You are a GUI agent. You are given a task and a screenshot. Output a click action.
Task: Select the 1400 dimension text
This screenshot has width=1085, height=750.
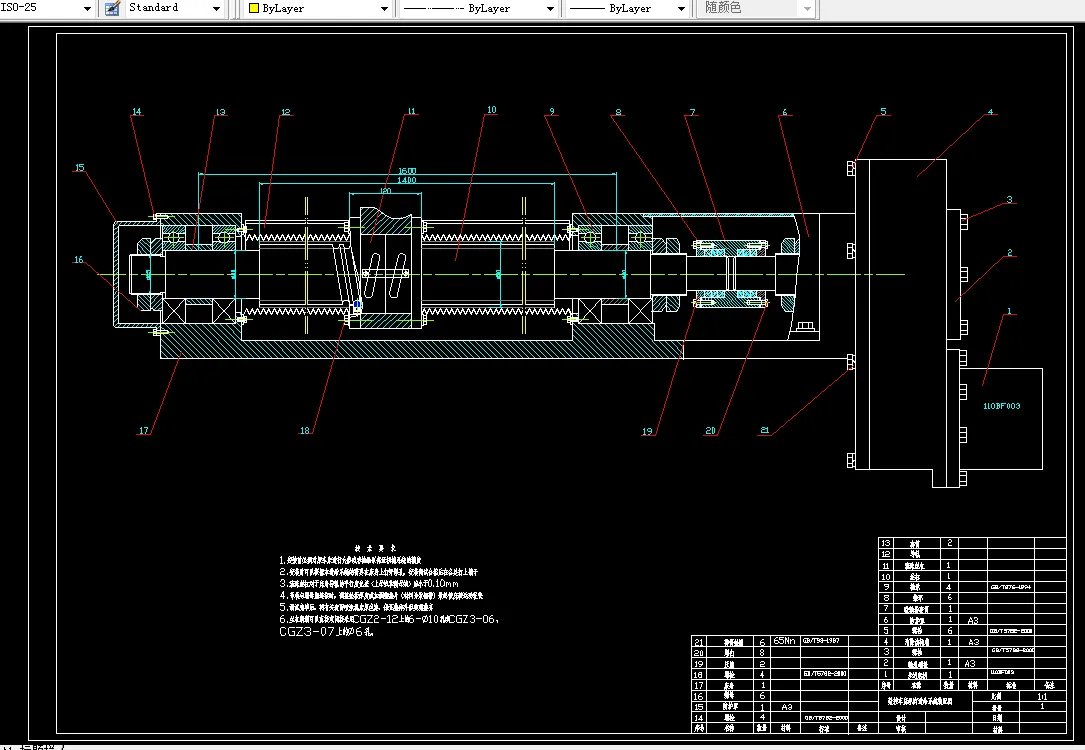point(407,180)
